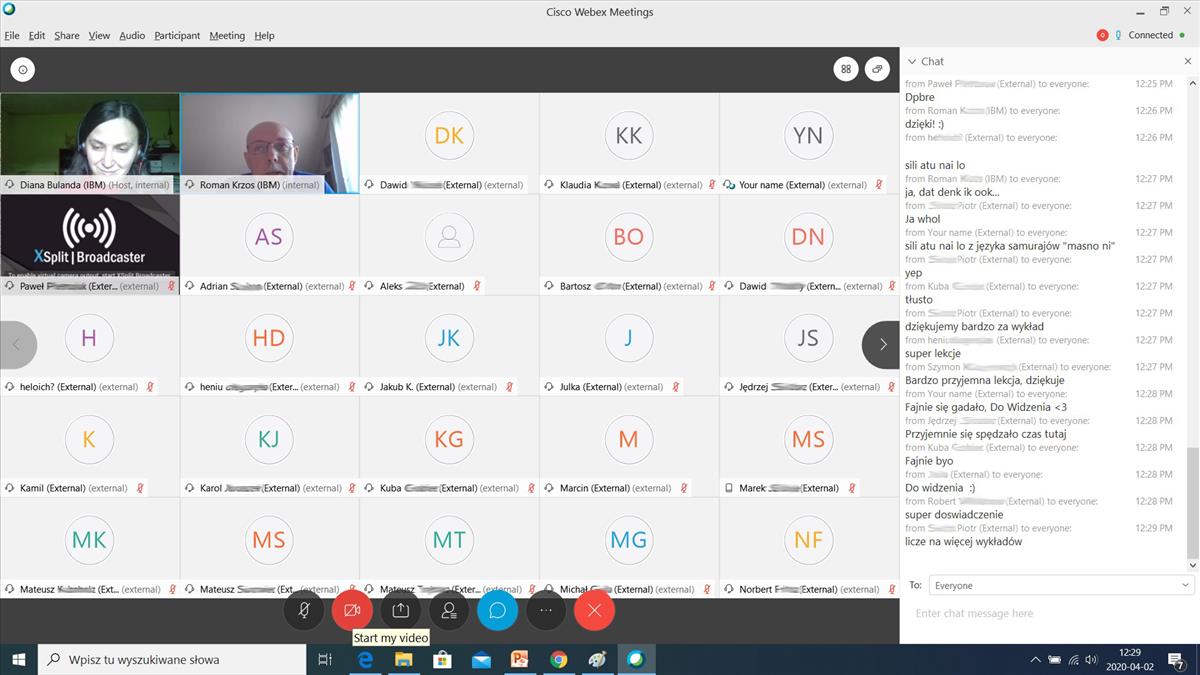
Task: Go to next page of participants
Action: point(881,345)
